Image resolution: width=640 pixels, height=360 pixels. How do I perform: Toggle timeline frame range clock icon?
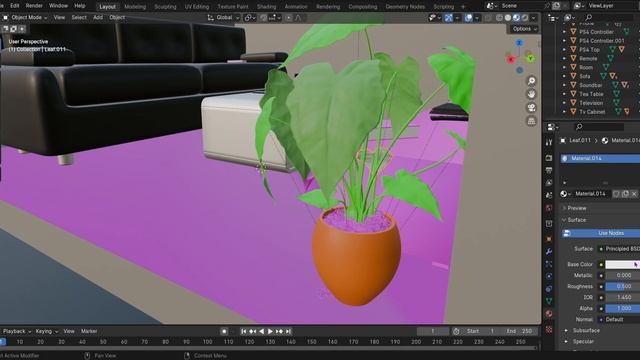point(456,331)
